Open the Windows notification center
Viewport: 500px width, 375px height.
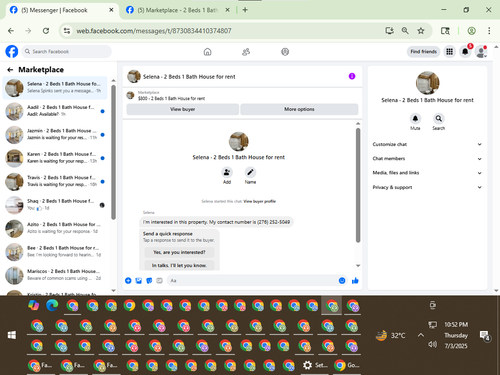(x=484, y=335)
